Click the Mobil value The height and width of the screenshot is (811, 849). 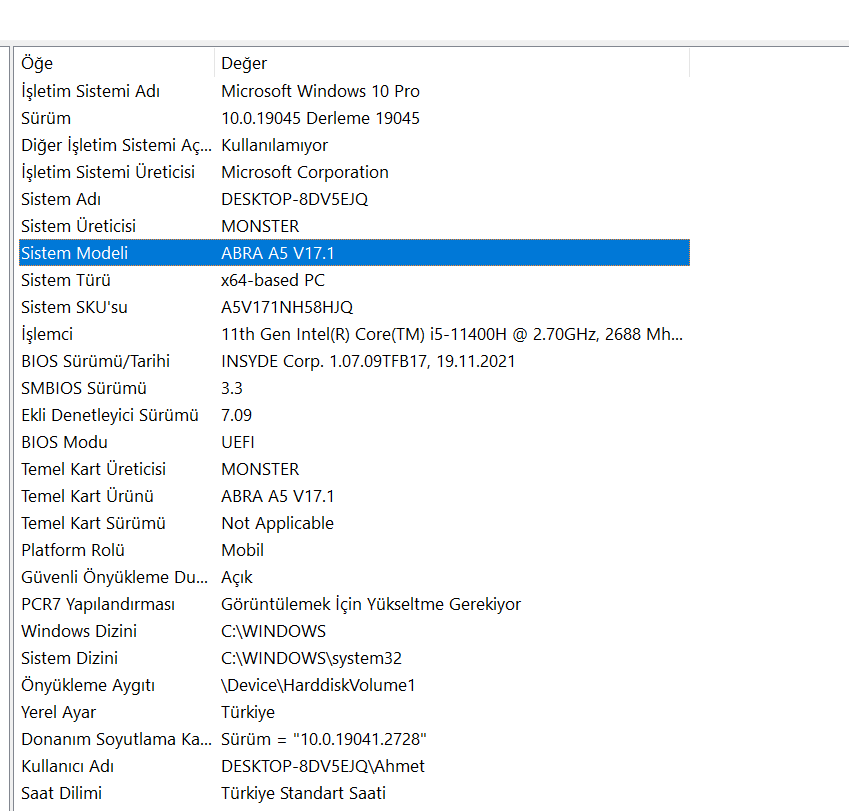[x=243, y=550]
